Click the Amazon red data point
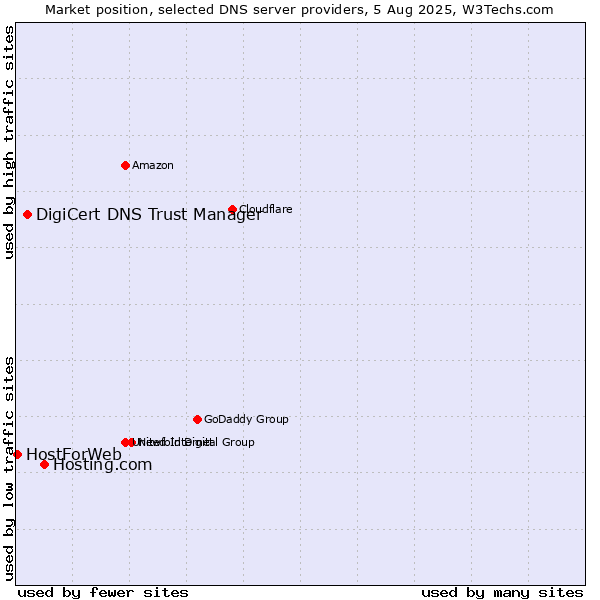The width and height of the screenshot is (600, 600). click(x=125, y=165)
